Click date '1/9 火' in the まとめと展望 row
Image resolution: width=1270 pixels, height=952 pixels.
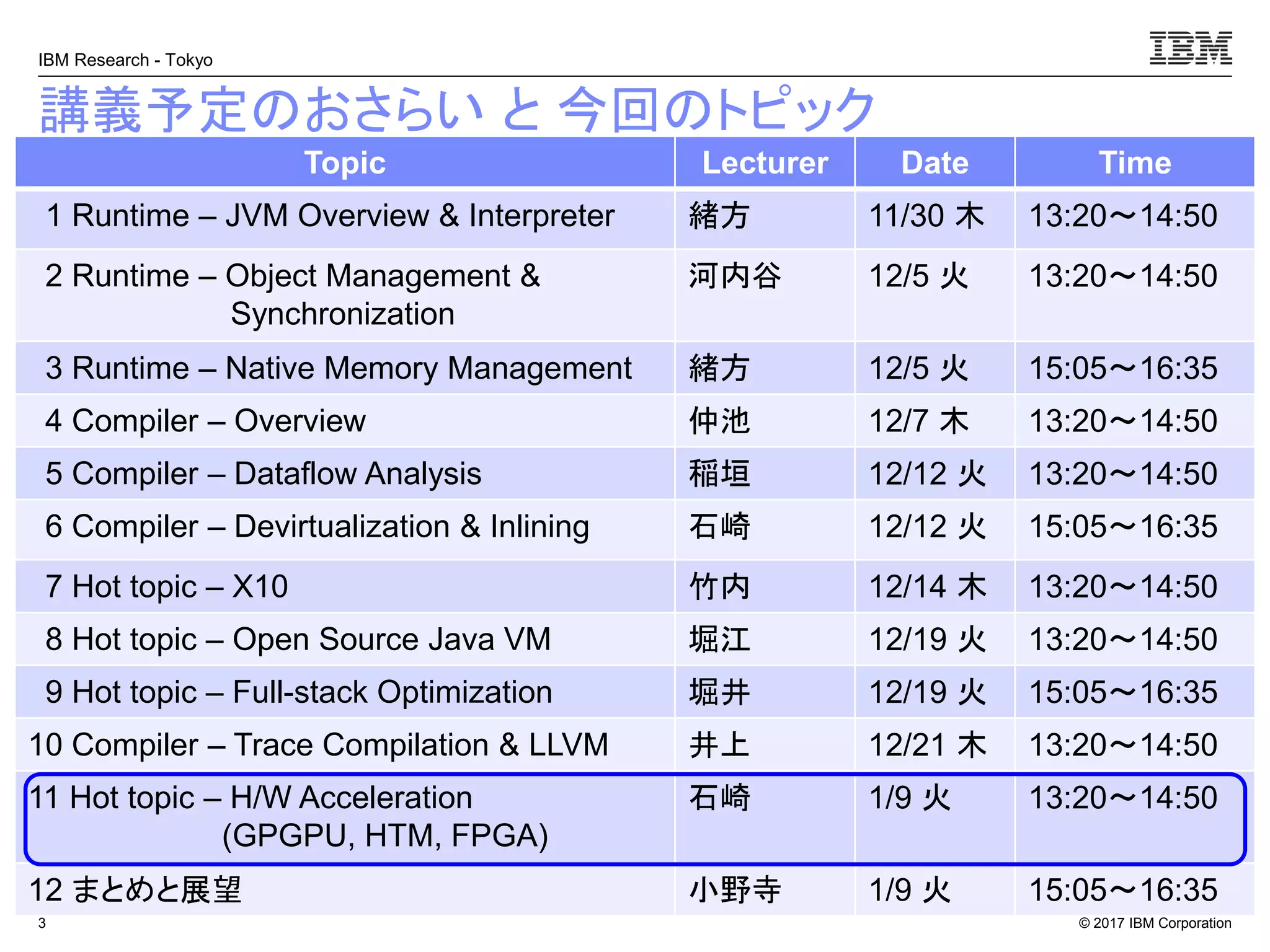(x=910, y=890)
